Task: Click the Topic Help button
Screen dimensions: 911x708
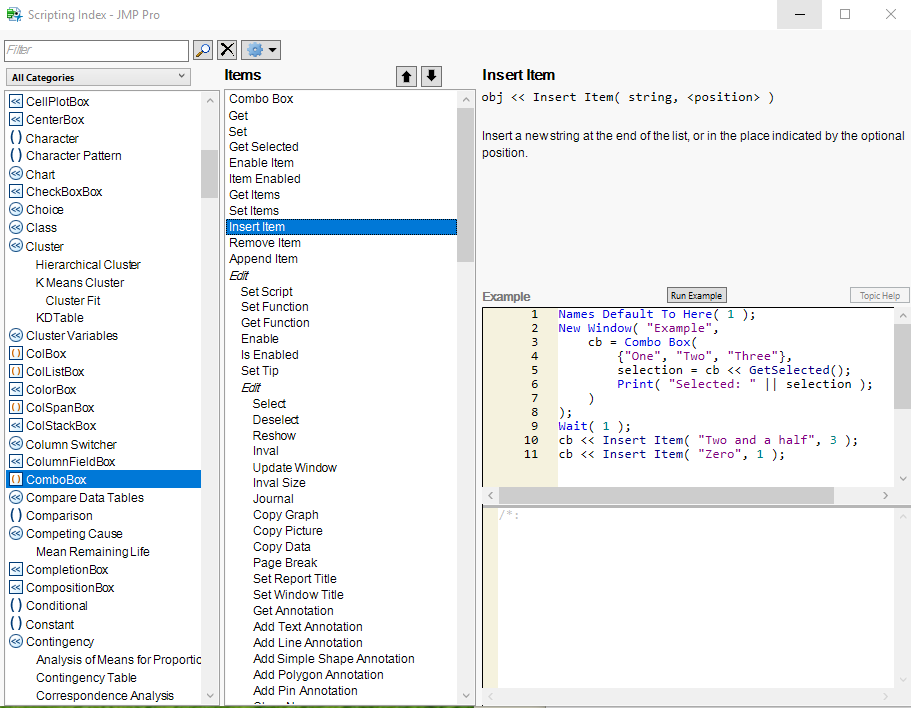Action: coord(880,295)
